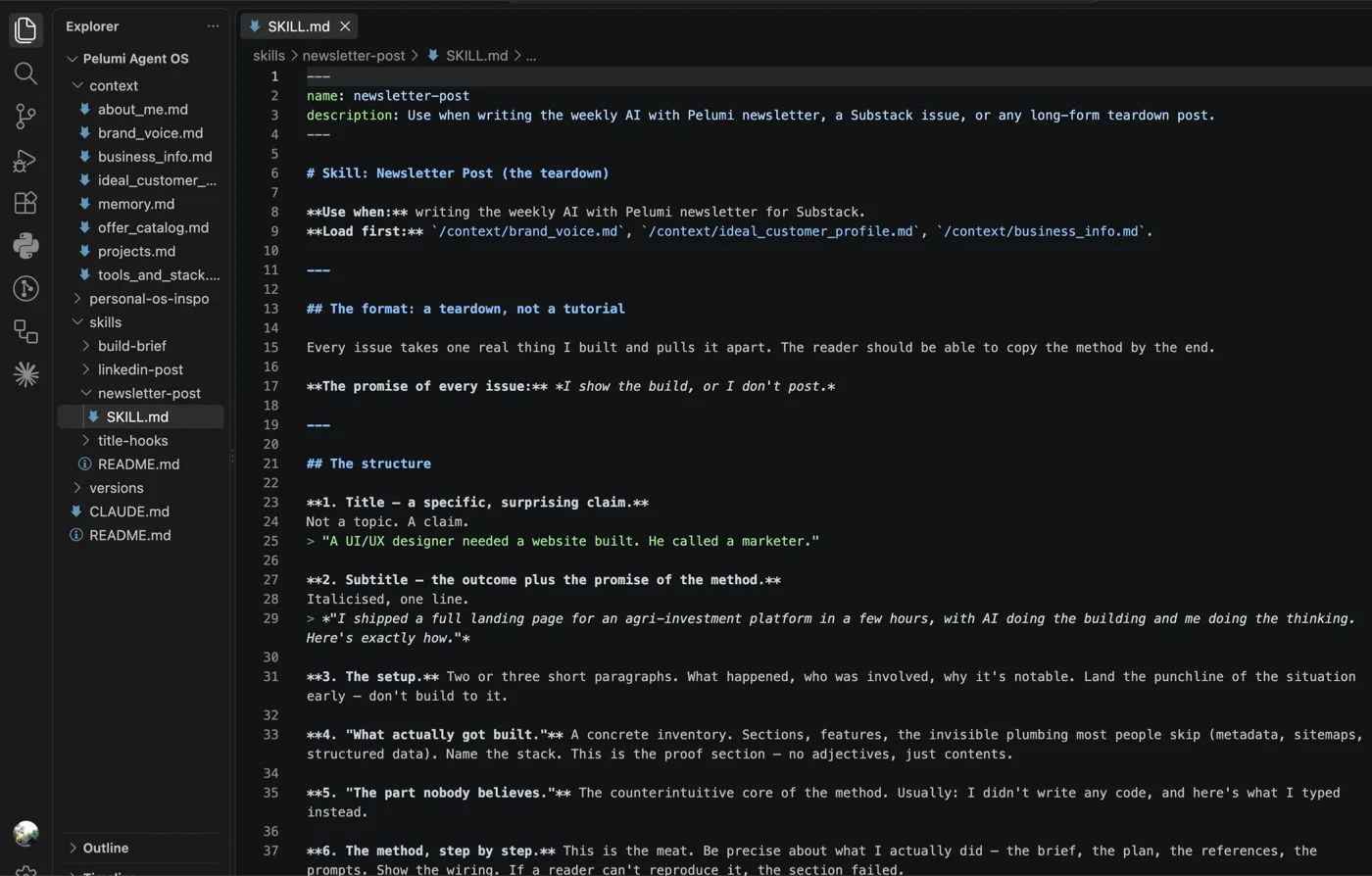Click the newsletter-post breadcrumb
Viewport: 1372px width, 876px height.
354,56
